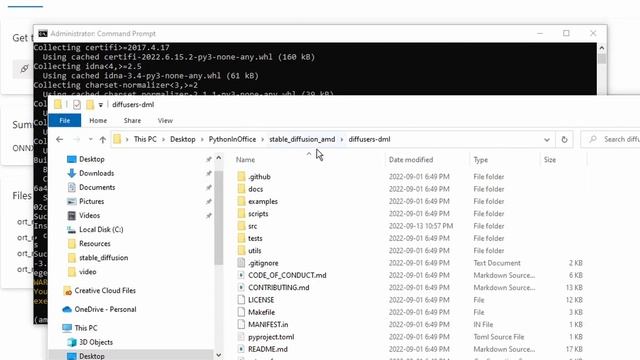Click the Search diffusers-dml field
The width and height of the screenshot is (640, 360).
[x=611, y=140]
